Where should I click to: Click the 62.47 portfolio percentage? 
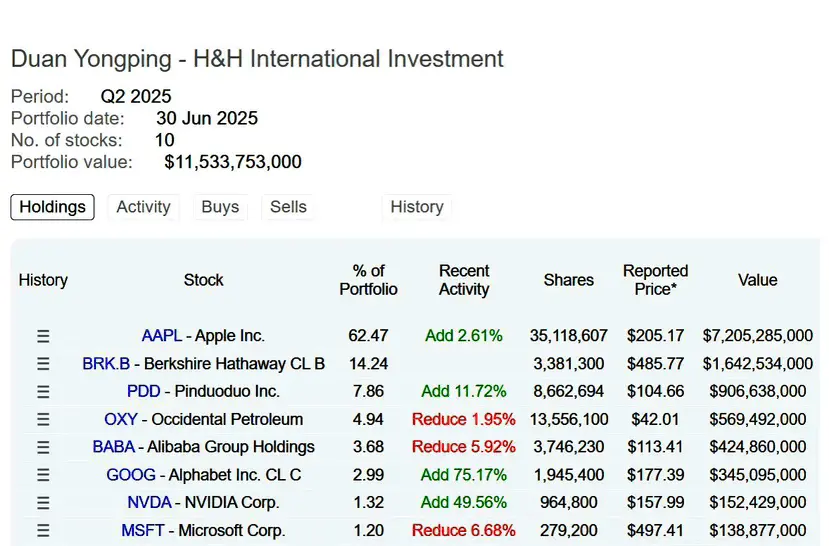pyautogui.click(x=369, y=336)
